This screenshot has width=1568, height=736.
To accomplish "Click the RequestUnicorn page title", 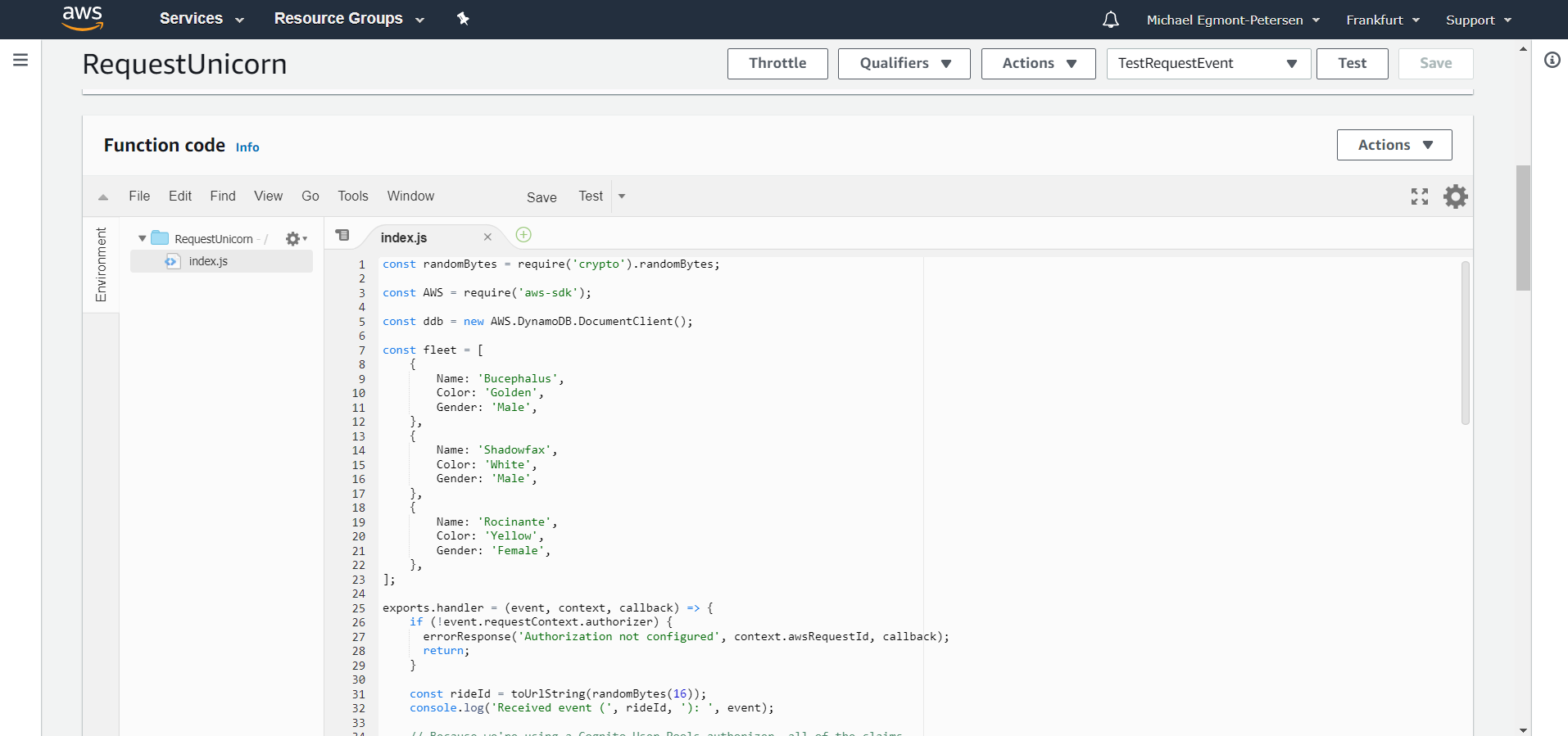I will click(x=184, y=64).
